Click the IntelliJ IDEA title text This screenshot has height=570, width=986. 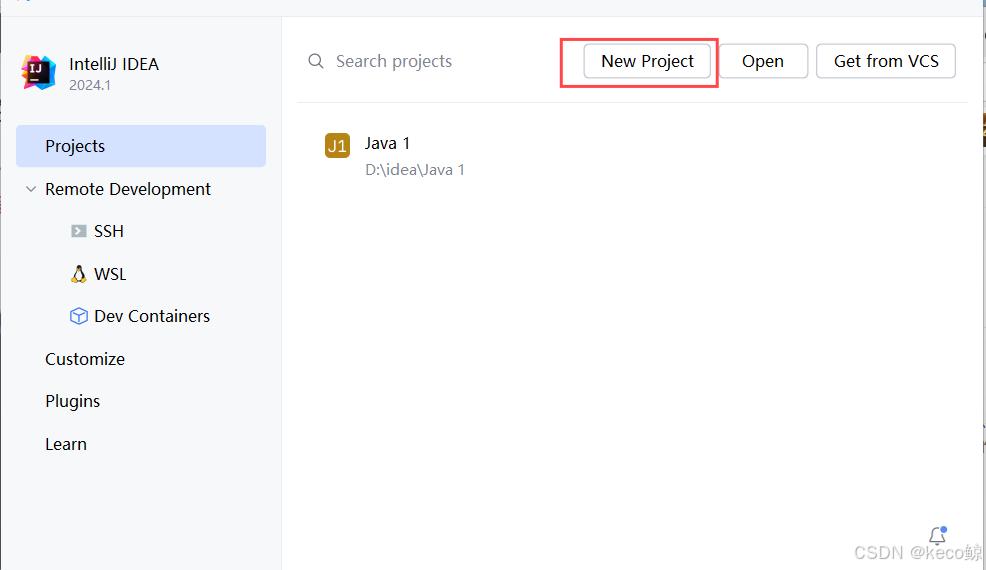tap(114, 64)
